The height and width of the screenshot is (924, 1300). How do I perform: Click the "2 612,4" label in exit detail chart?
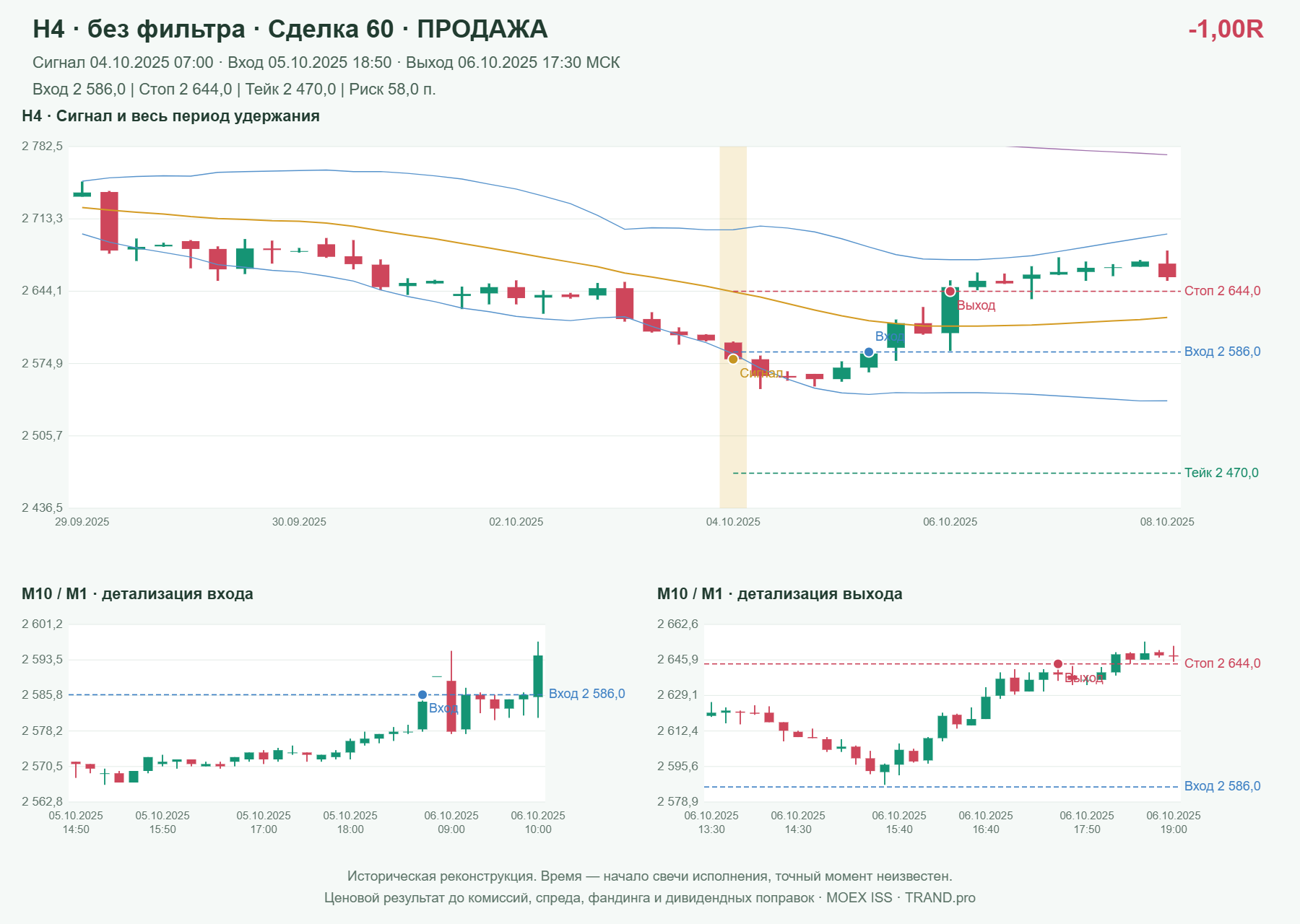point(677,731)
